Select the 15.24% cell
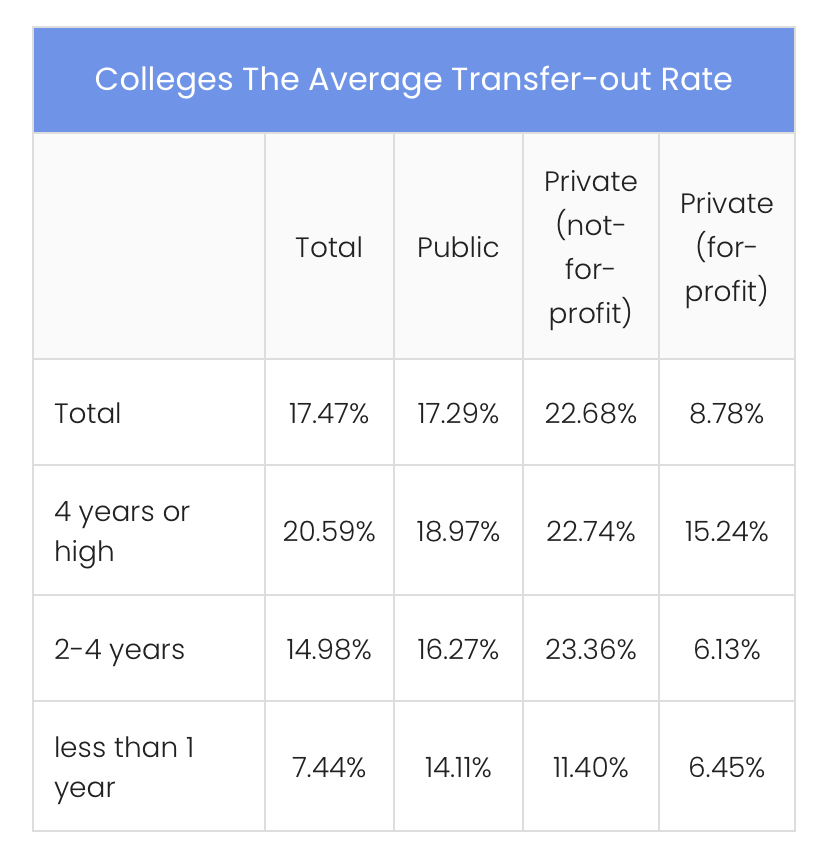This screenshot has width=828, height=849. [726, 531]
